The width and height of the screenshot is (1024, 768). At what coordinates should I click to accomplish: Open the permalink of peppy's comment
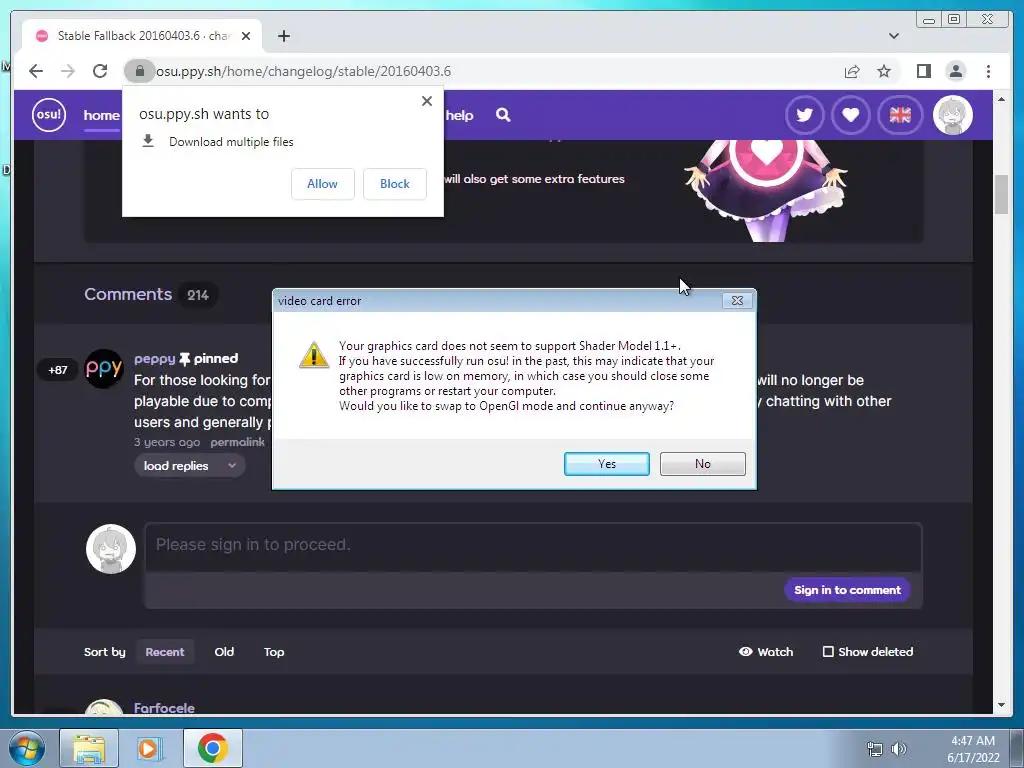237,442
